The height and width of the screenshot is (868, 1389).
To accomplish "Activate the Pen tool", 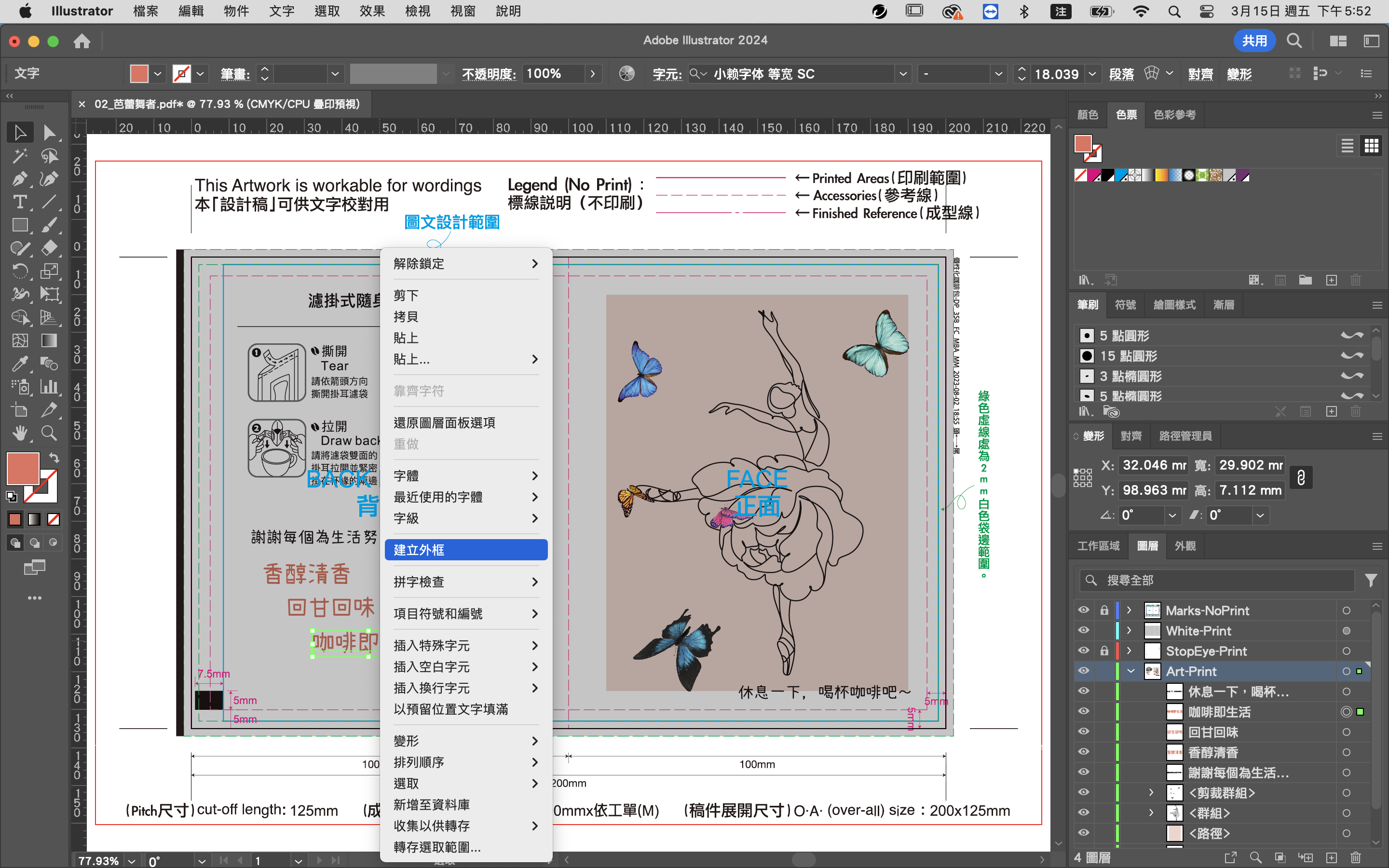I will (x=21, y=179).
